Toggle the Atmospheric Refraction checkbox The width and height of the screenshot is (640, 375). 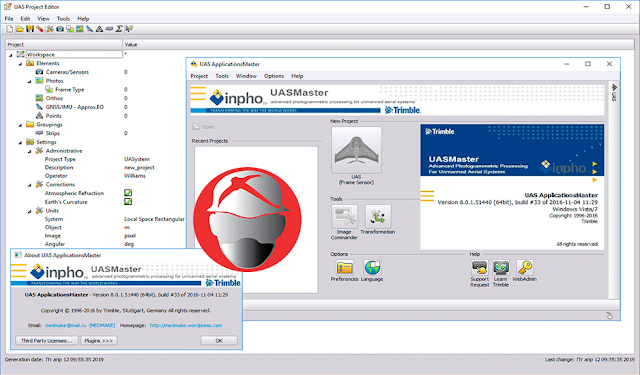[128, 193]
